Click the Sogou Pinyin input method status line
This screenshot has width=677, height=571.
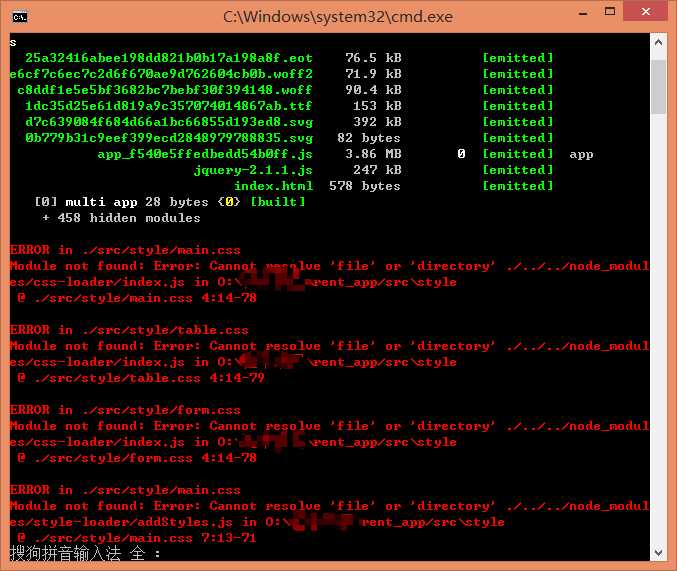point(85,553)
